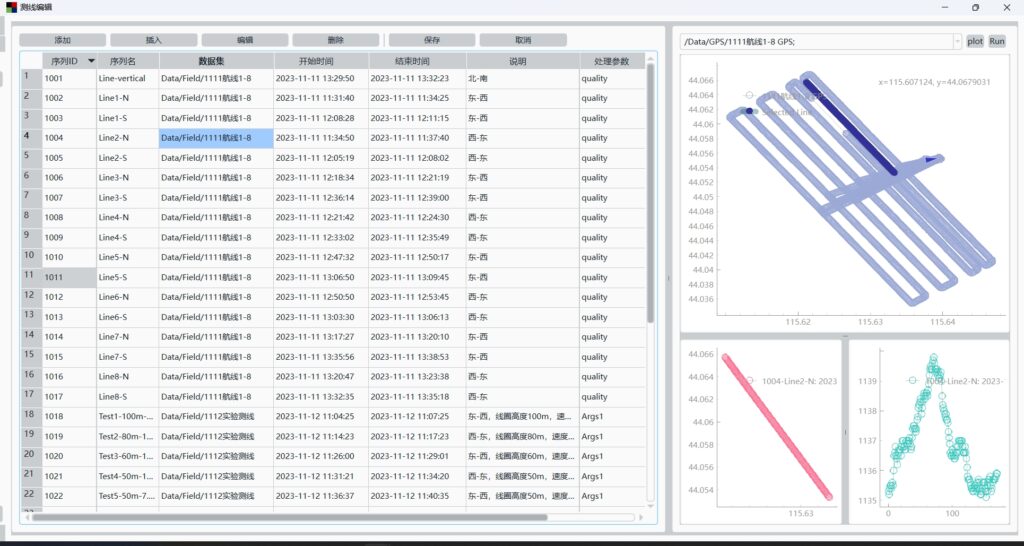Click the Selected Line legend marker
The width and height of the screenshot is (1024, 546).
pos(749,111)
